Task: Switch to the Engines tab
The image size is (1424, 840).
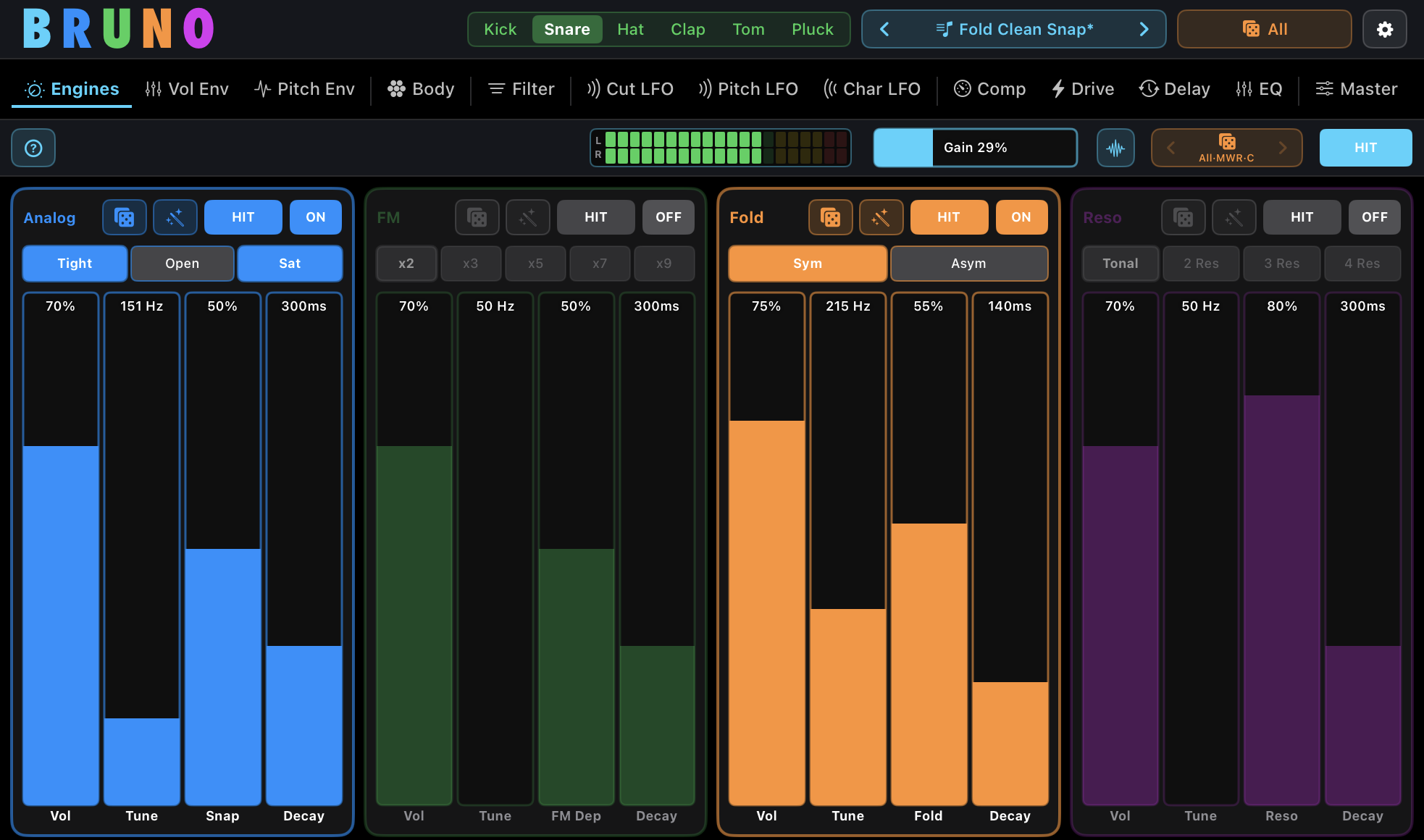Action: (x=72, y=89)
